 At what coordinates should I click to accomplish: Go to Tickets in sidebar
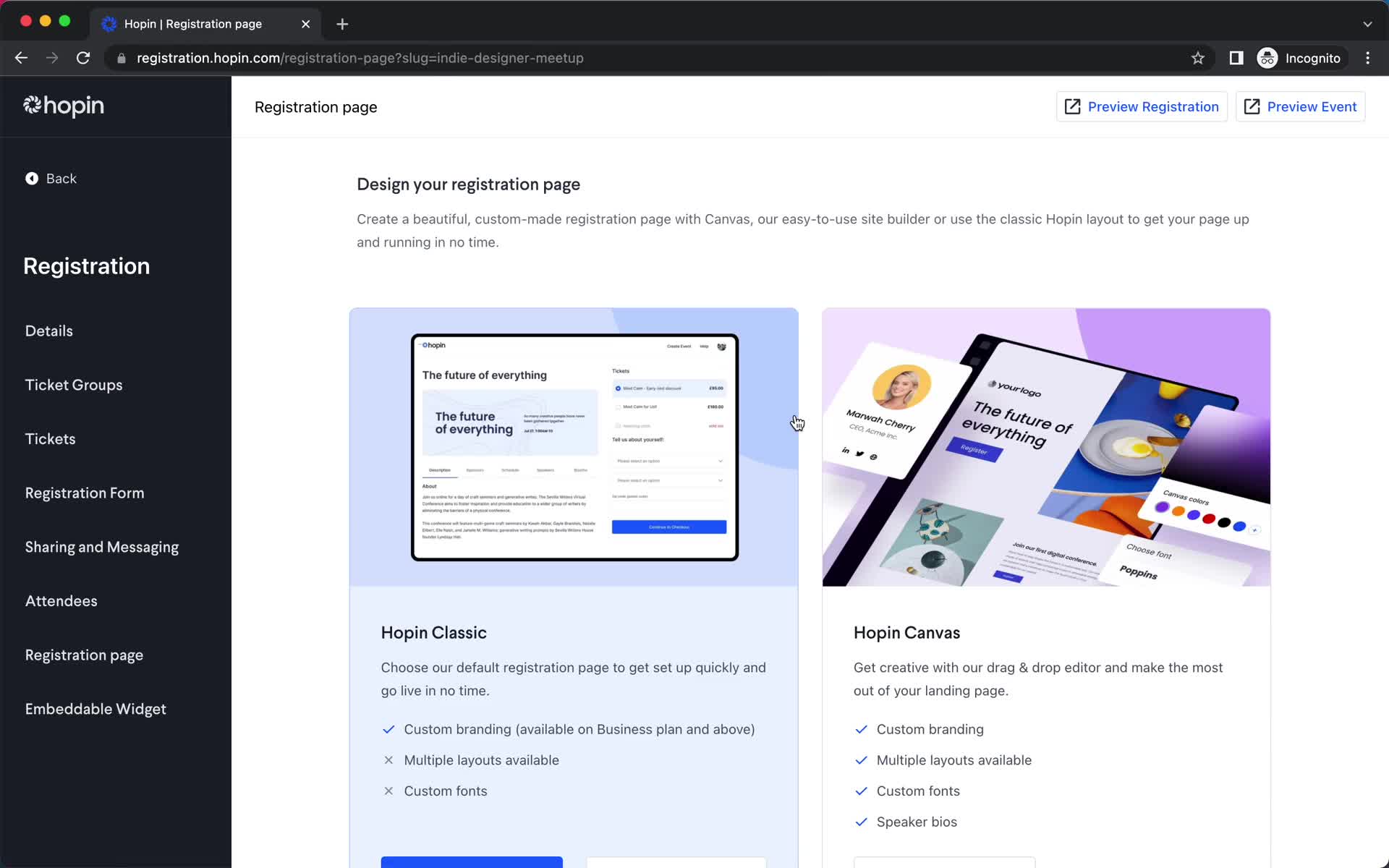(50, 439)
